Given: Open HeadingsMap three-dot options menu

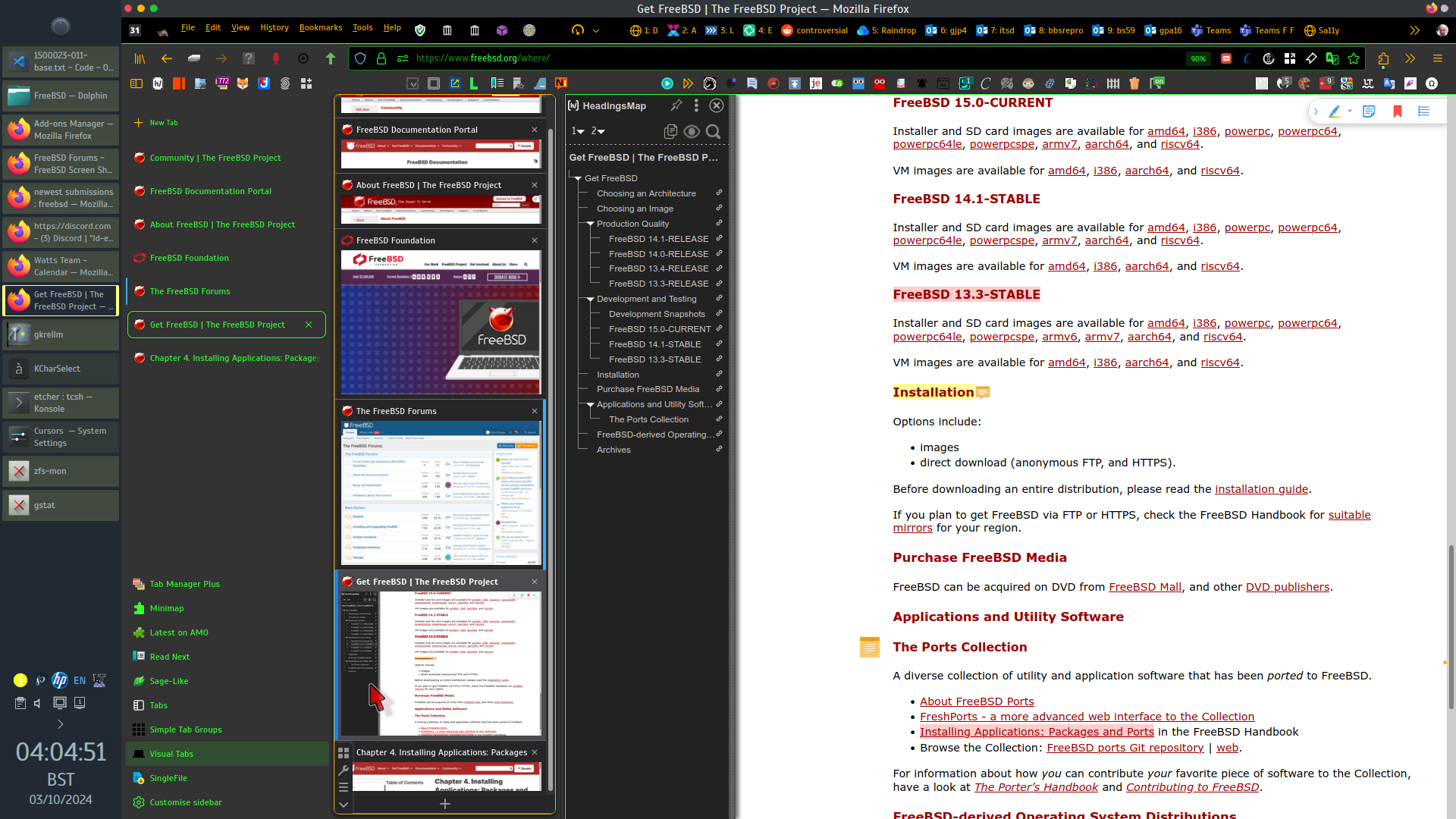Looking at the screenshot, I should 696,105.
